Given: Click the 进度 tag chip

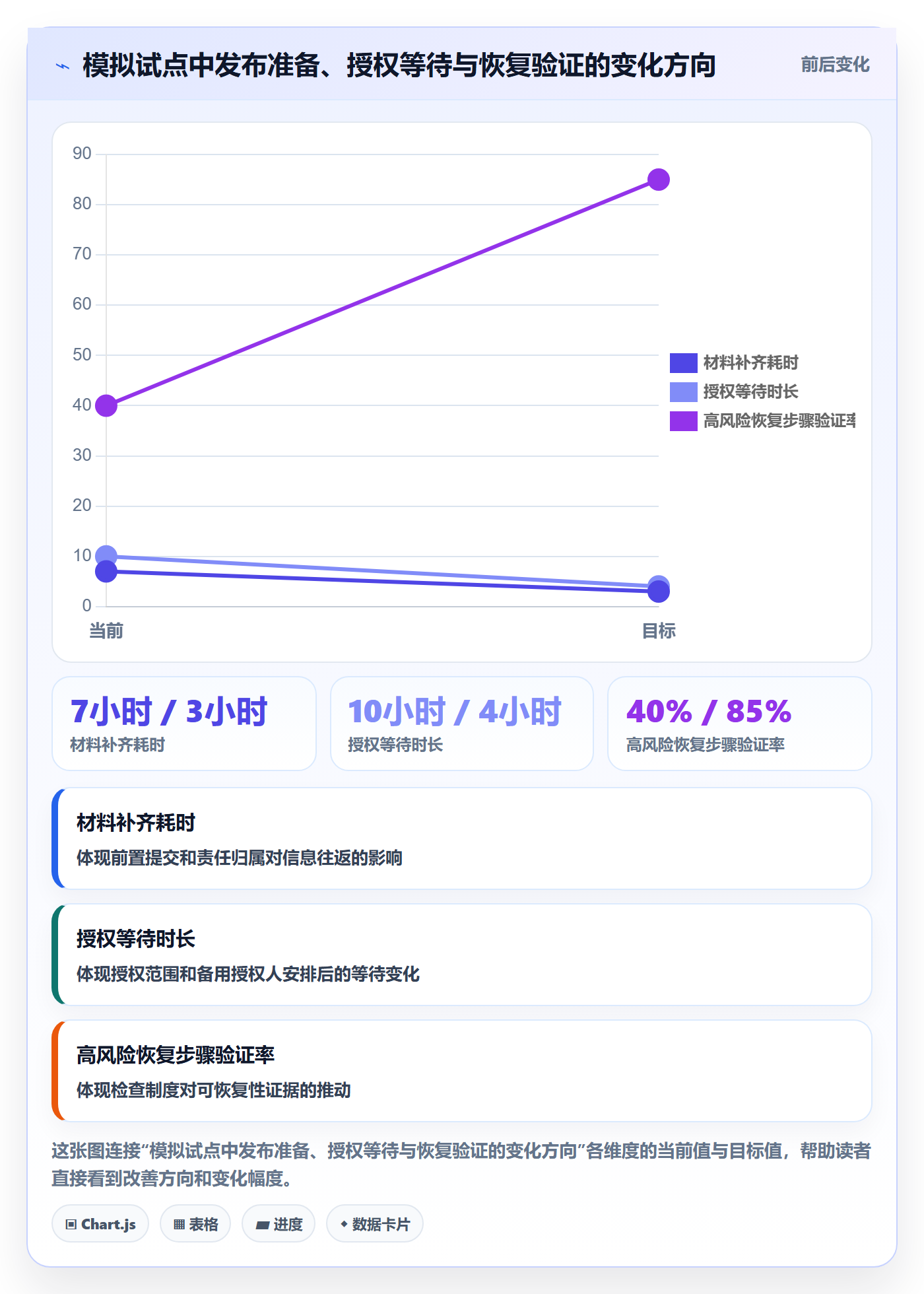Looking at the screenshot, I should click(x=279, y=1224).
